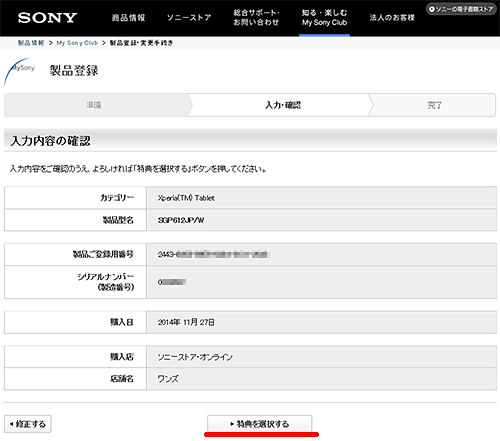Click the 製品型名 row label
This screenshot has width=500, height=441.
click(118, 220)
